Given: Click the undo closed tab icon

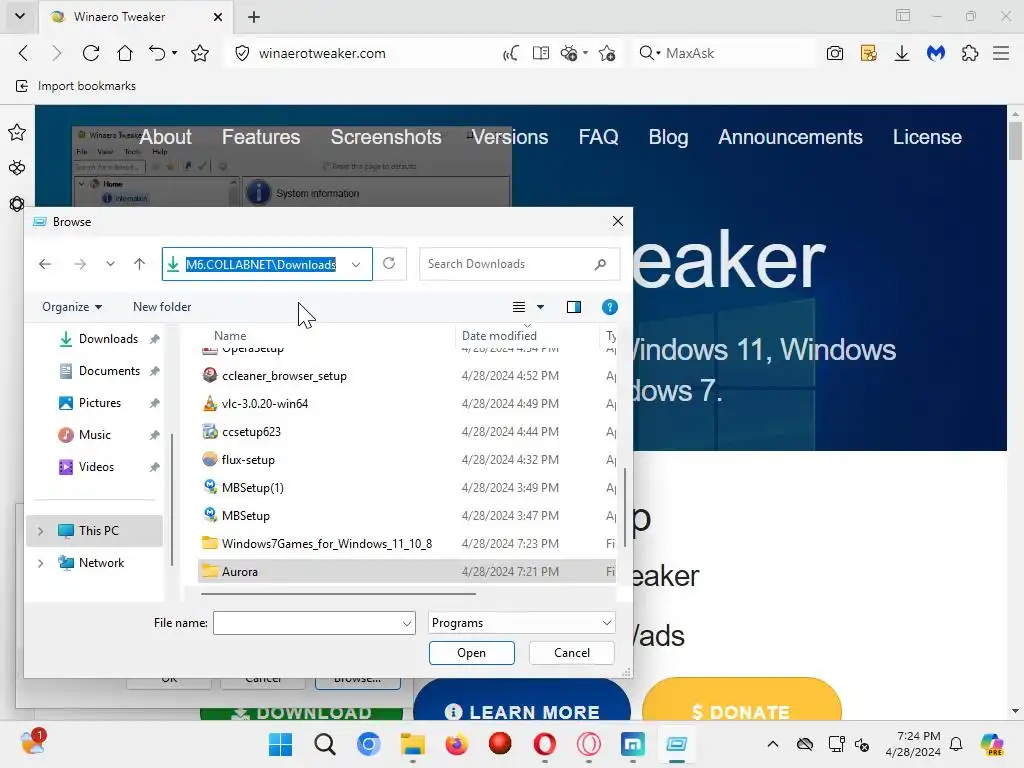Looking at the screenshot, I should pyautogui.click(x=156, y=53).
